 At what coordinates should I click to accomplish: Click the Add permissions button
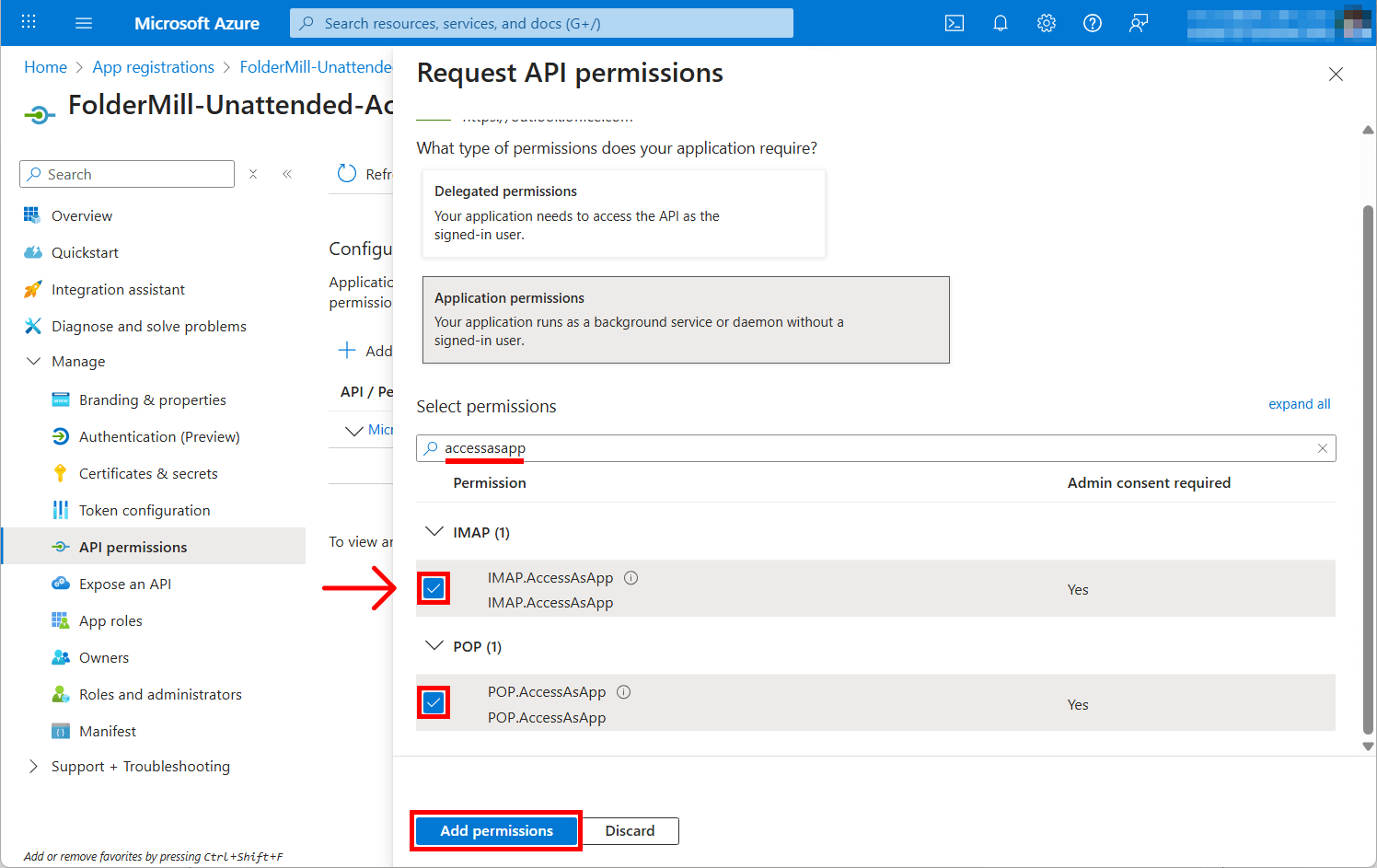point(496,831)
